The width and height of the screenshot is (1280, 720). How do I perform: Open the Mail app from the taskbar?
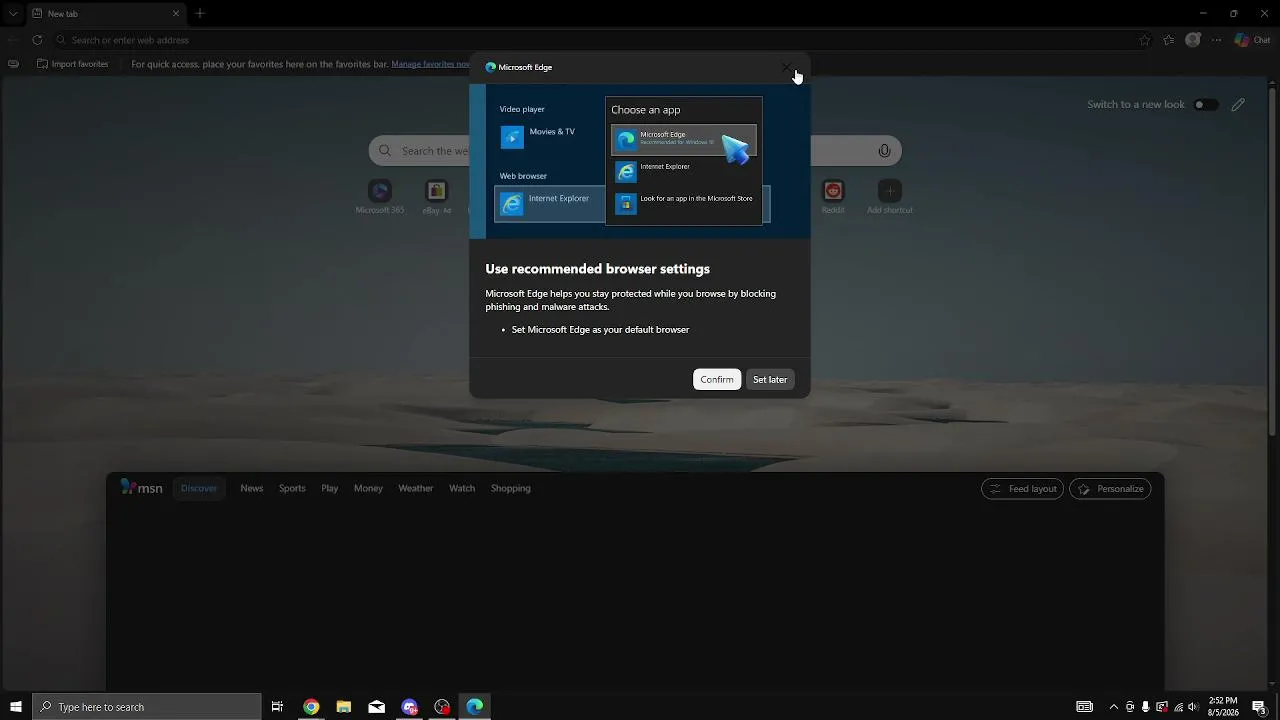click(x=377, y=707)
